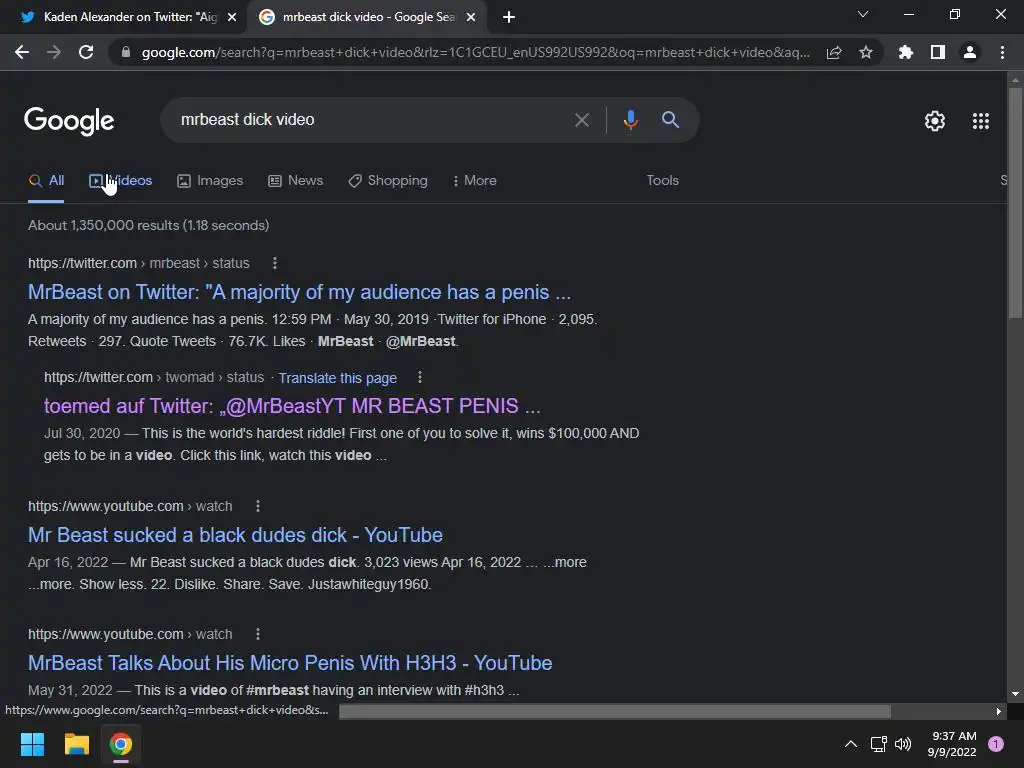Share this page from address bar
The image size is (1024, 768).
(834, 52)
